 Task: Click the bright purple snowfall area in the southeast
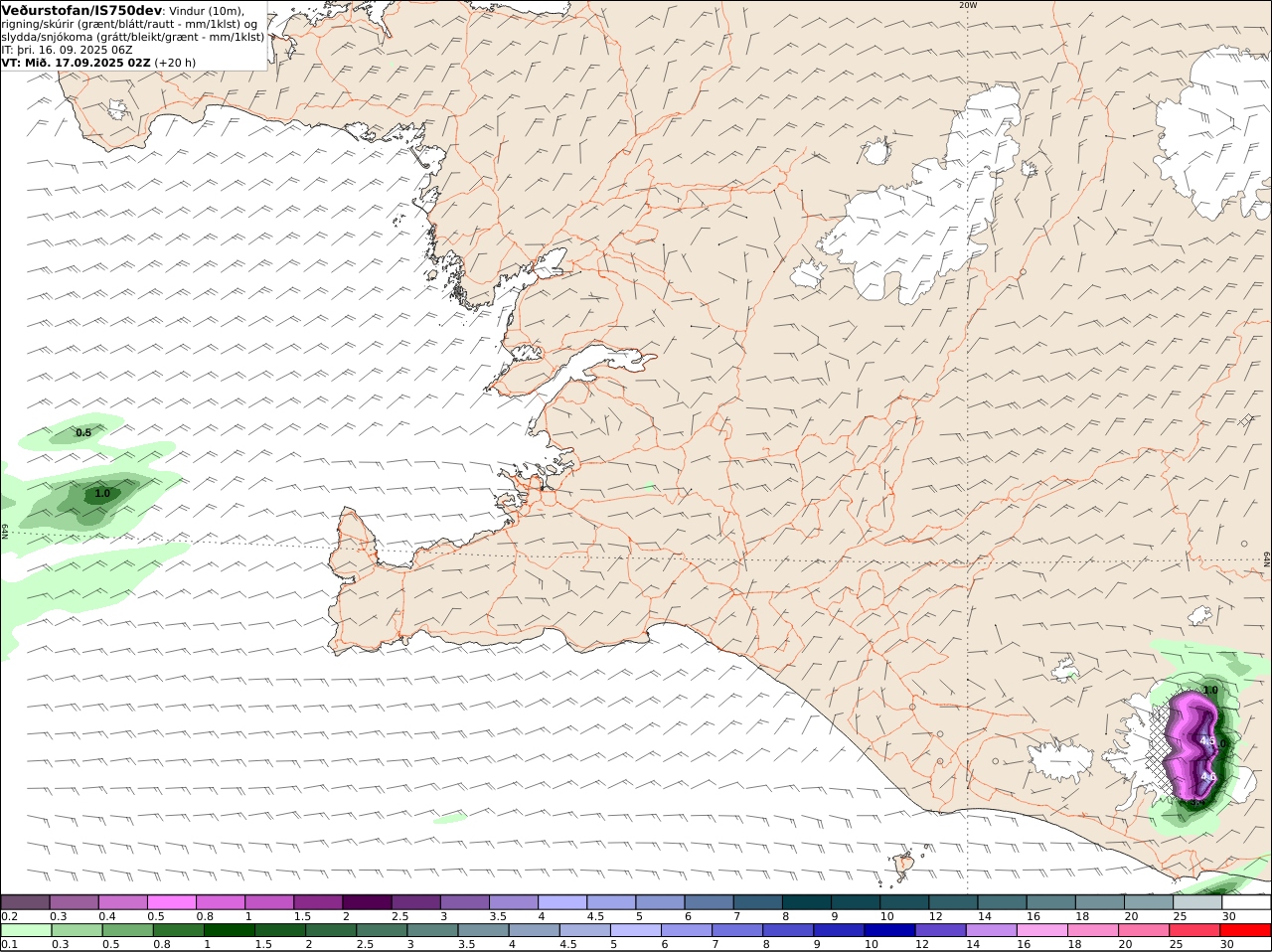(x=1190, y=745)
